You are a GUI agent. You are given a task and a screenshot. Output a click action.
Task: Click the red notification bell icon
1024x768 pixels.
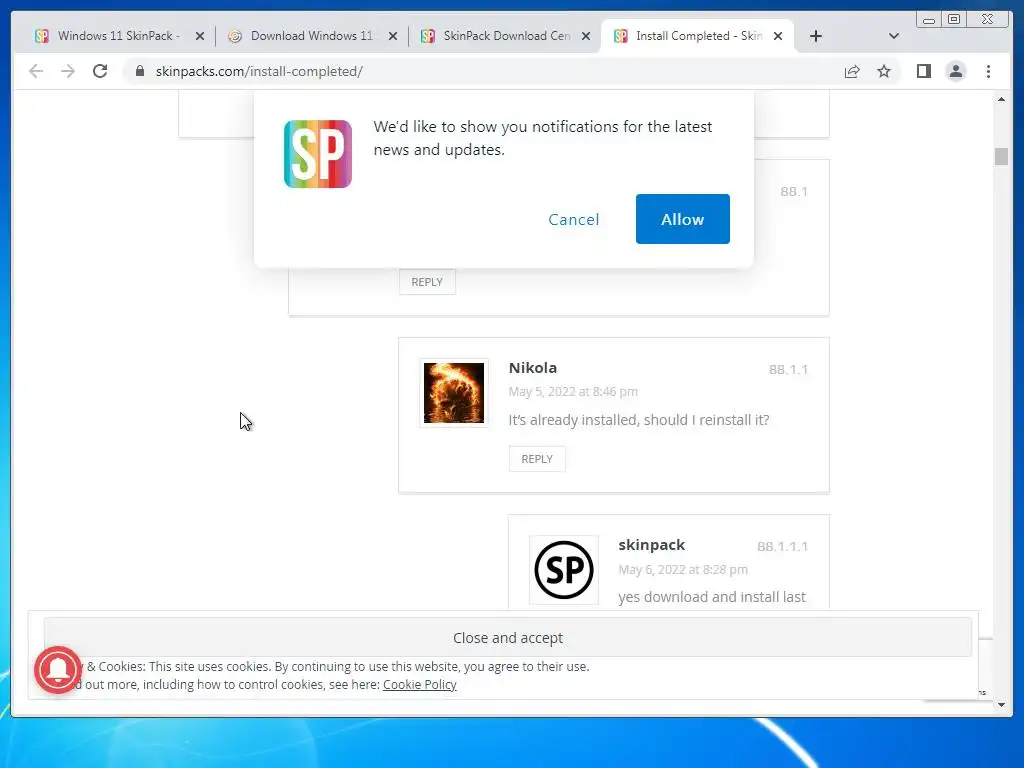pos(58,669)
